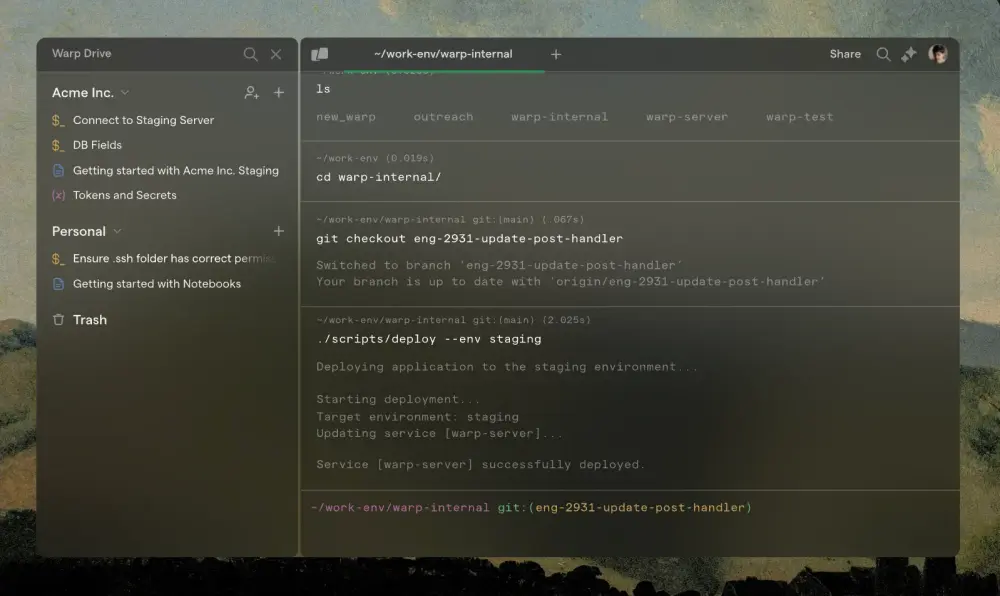The height and width of the screenshot is (596, 1000).
Task: Open the DB Fields workflow
Action: (x=97, y=145)
